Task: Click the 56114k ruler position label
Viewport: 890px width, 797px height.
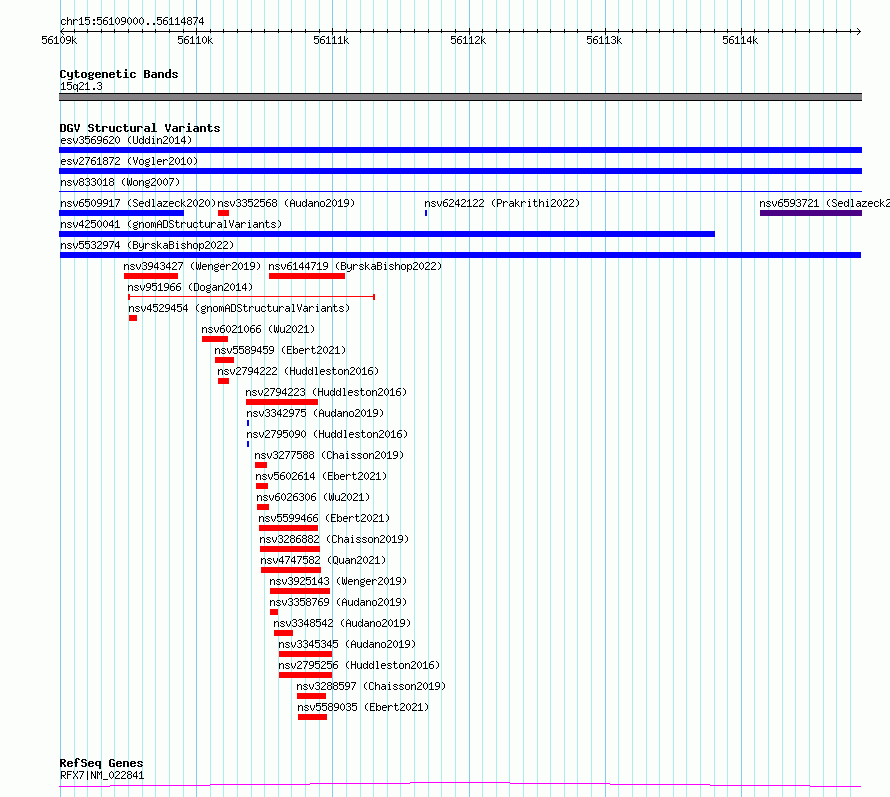Action: [x=740, y=40]
